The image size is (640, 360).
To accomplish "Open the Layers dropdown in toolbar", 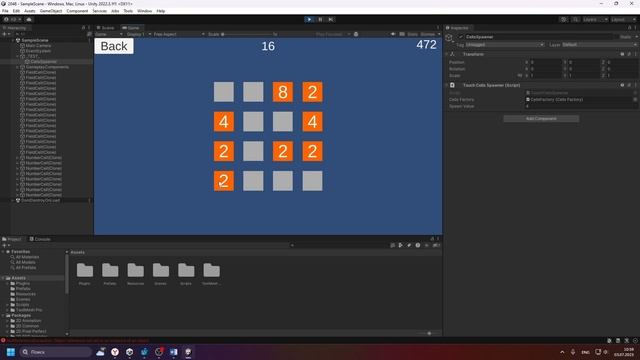I will point(595,19).
